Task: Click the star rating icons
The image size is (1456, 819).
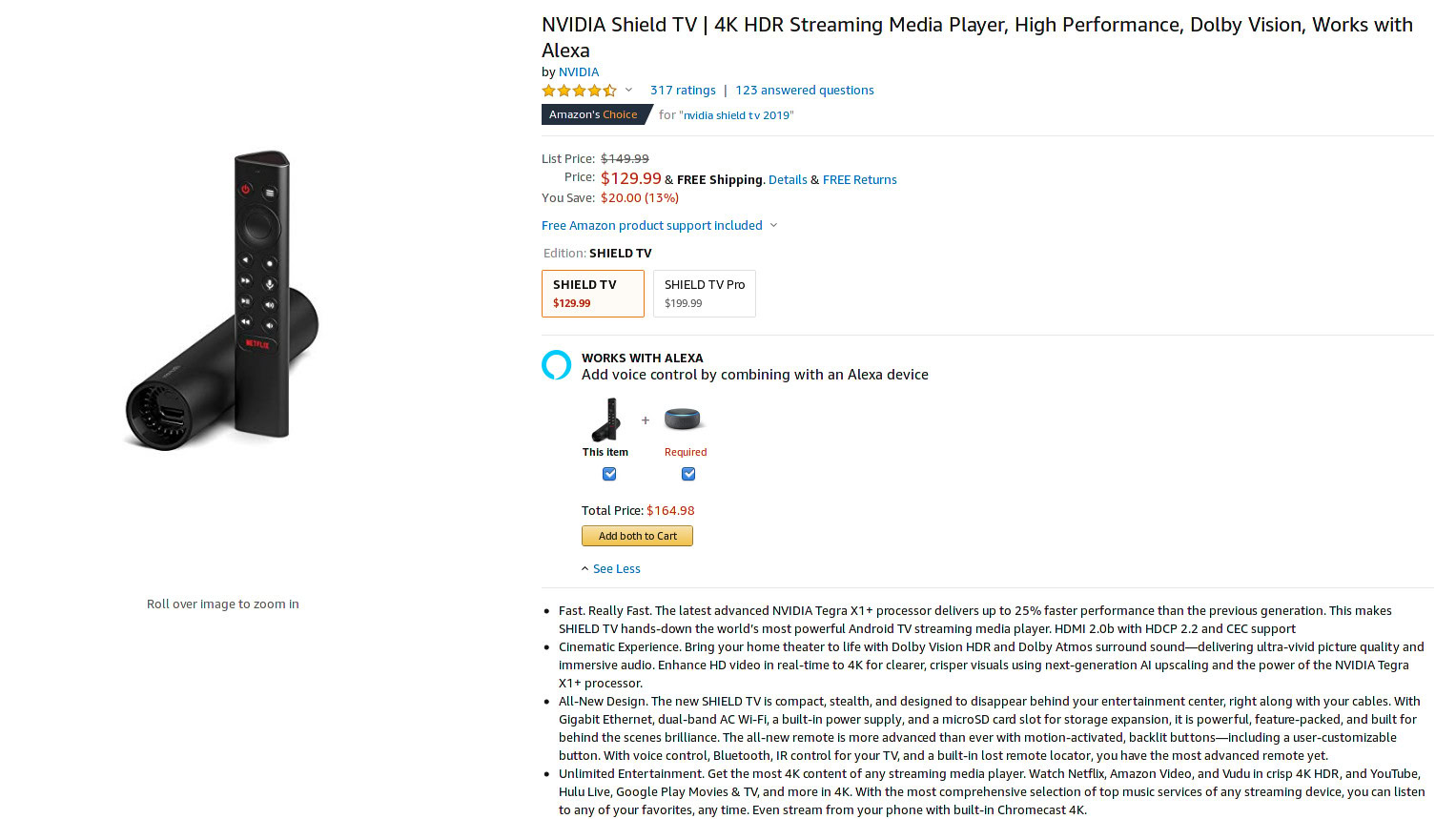Action: click(579, 91)
